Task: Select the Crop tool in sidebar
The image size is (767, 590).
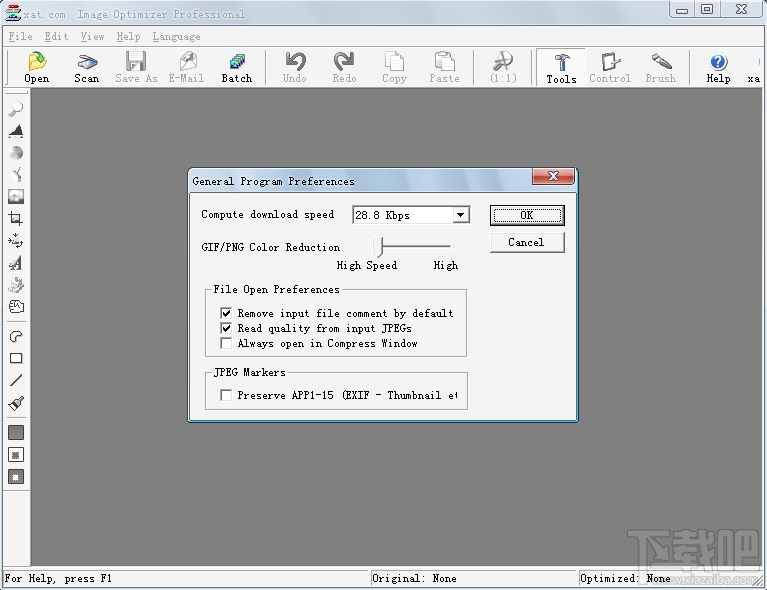Action: click(16, 219)
